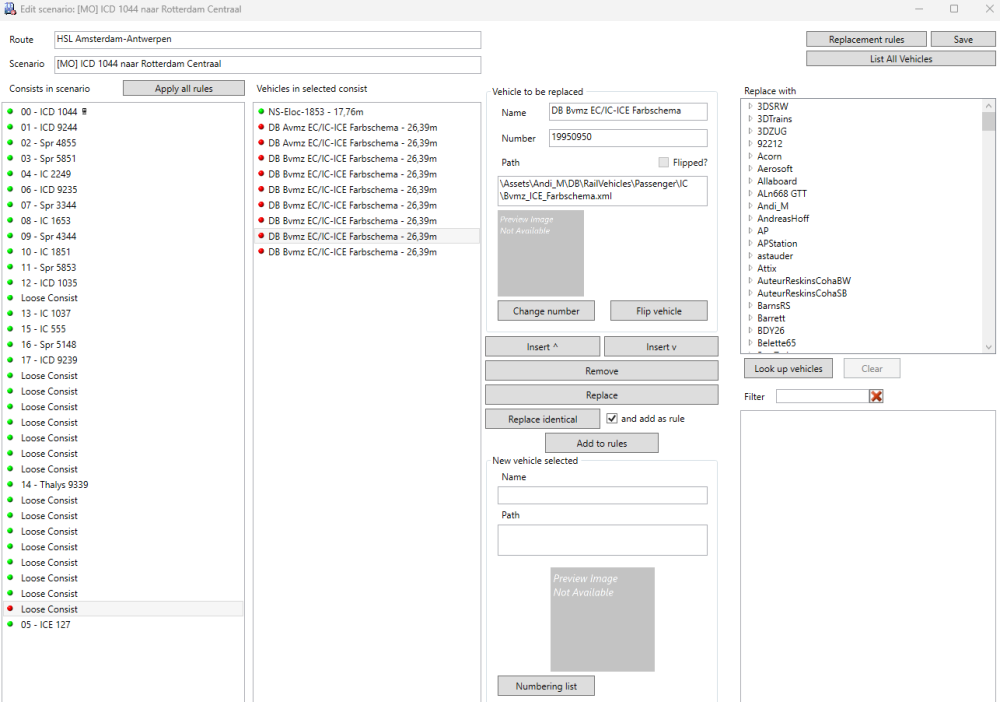
Task: Click the app icon in the title bar
Action: pyautogui.click(x=11, y=9)
